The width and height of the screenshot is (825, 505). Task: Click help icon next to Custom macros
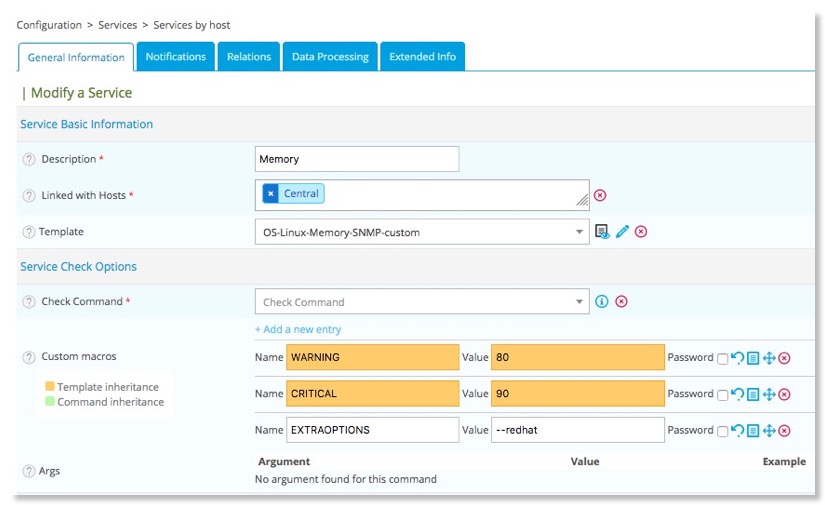click(x=29, y=357)
